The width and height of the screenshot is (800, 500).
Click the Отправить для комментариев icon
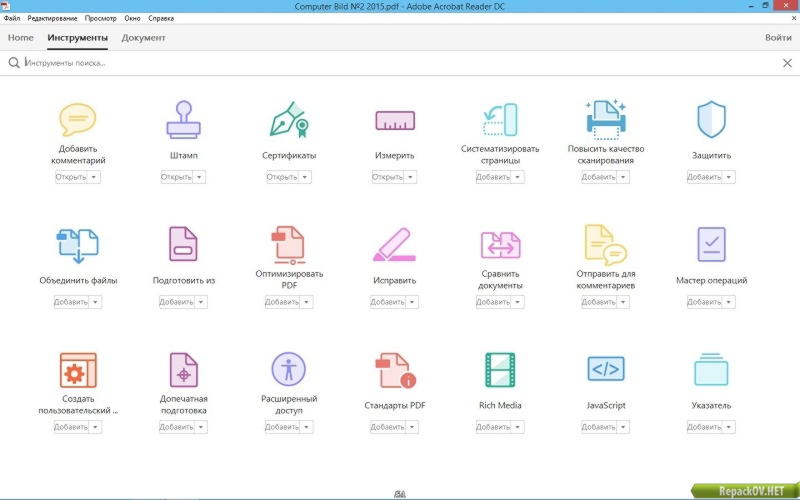tap(606, 245)
